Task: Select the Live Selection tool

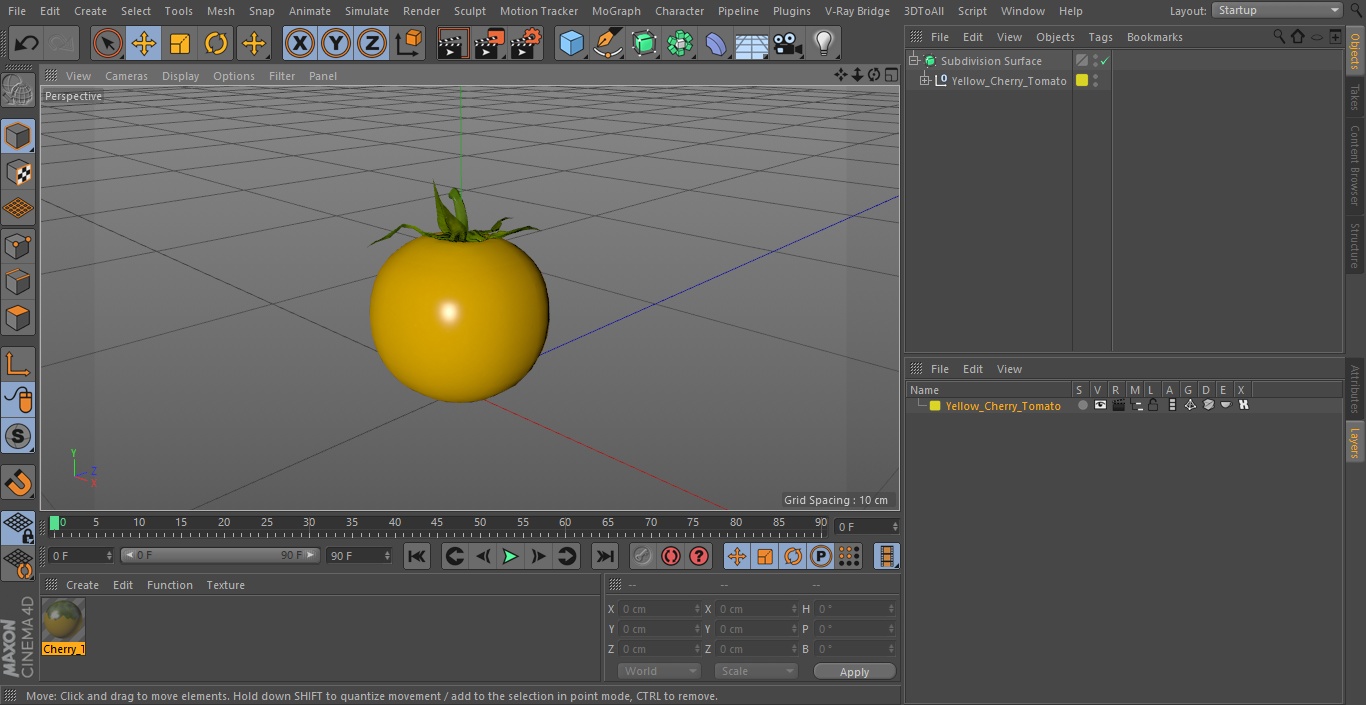Action: pos(107,44)
